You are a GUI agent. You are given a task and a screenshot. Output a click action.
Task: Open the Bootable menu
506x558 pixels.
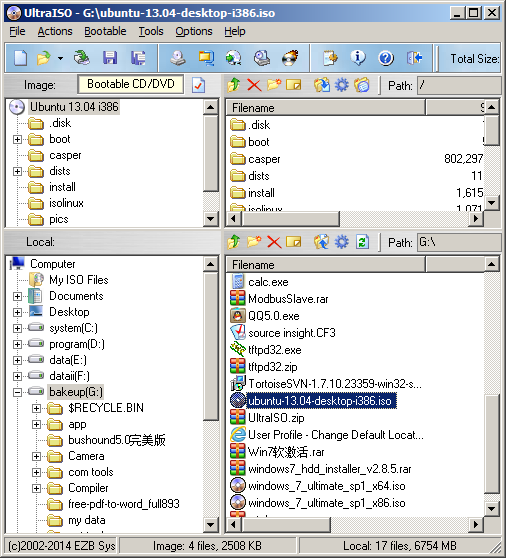point(105,31)
